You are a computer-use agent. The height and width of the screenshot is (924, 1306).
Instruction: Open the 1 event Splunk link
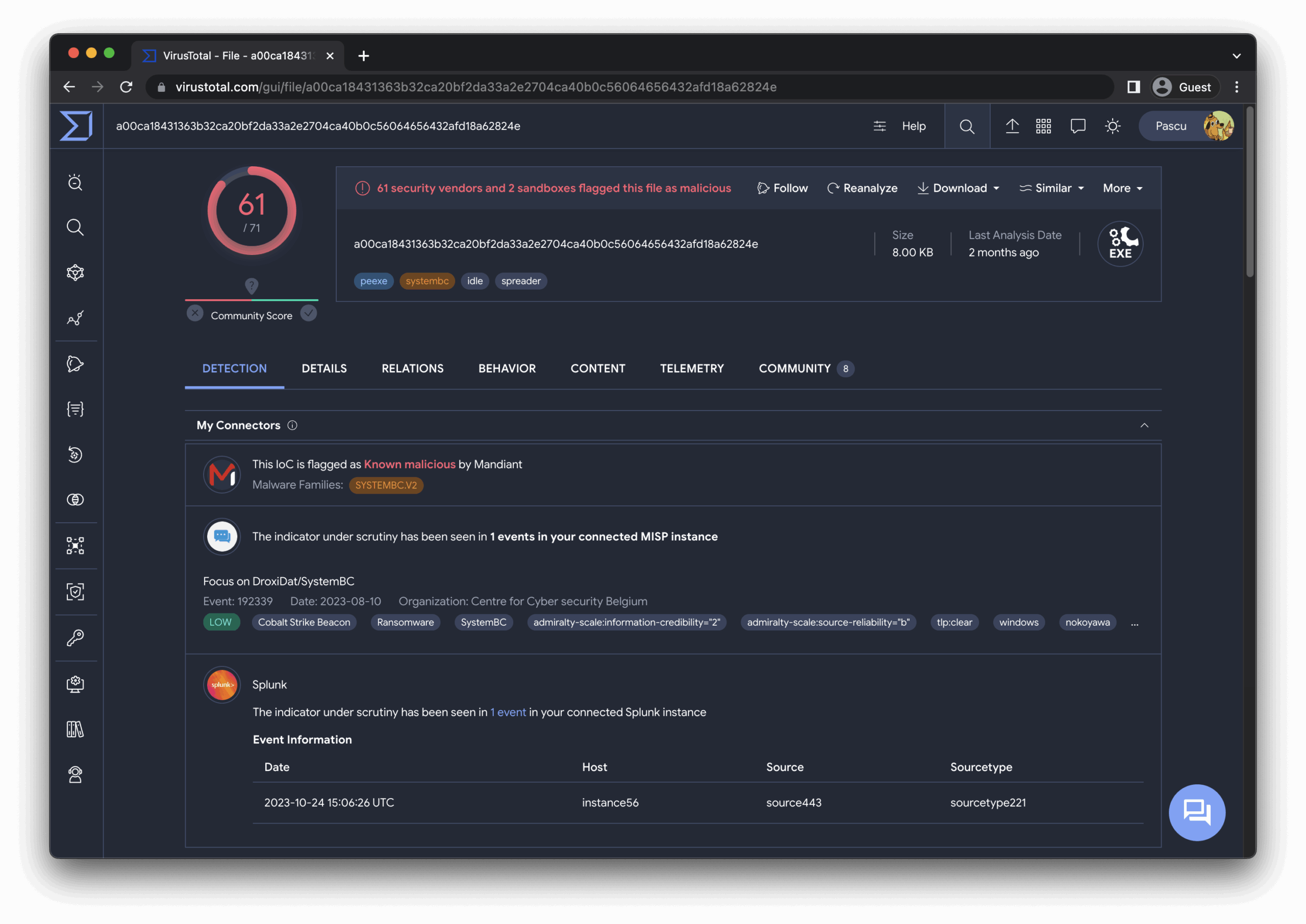pos(507,712)
